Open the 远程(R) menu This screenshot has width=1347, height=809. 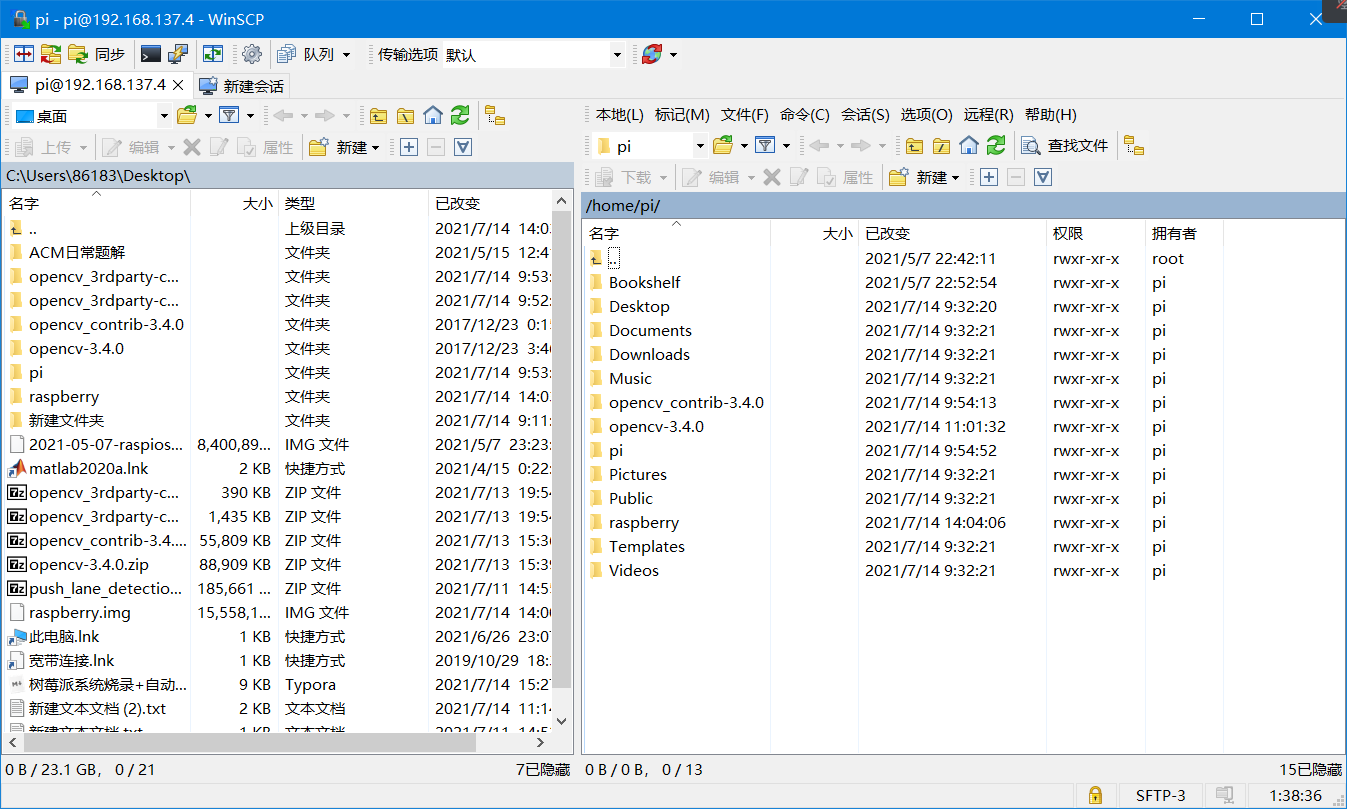coord(989,115)
